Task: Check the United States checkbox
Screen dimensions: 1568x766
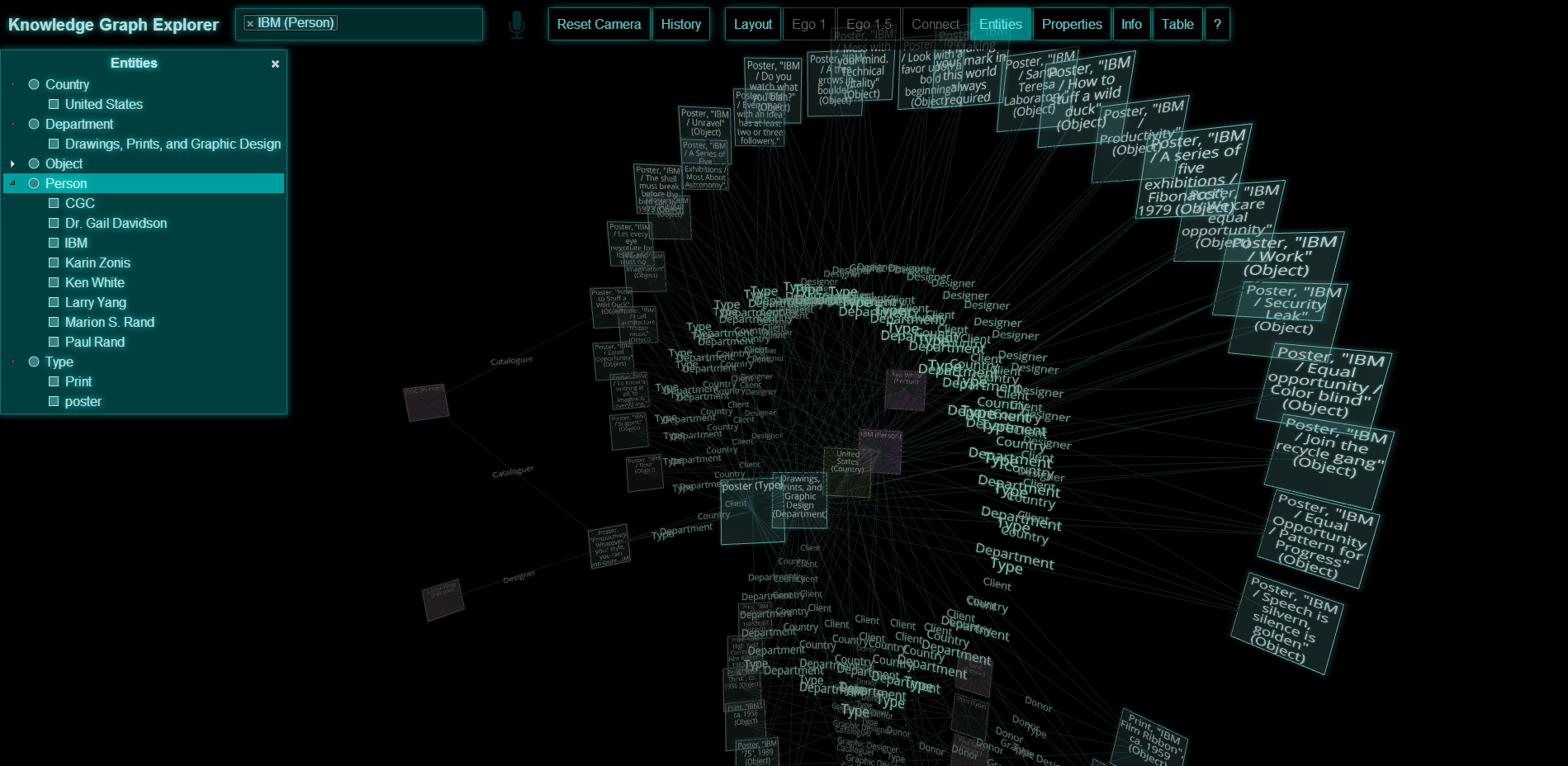Action: (54, 104)
